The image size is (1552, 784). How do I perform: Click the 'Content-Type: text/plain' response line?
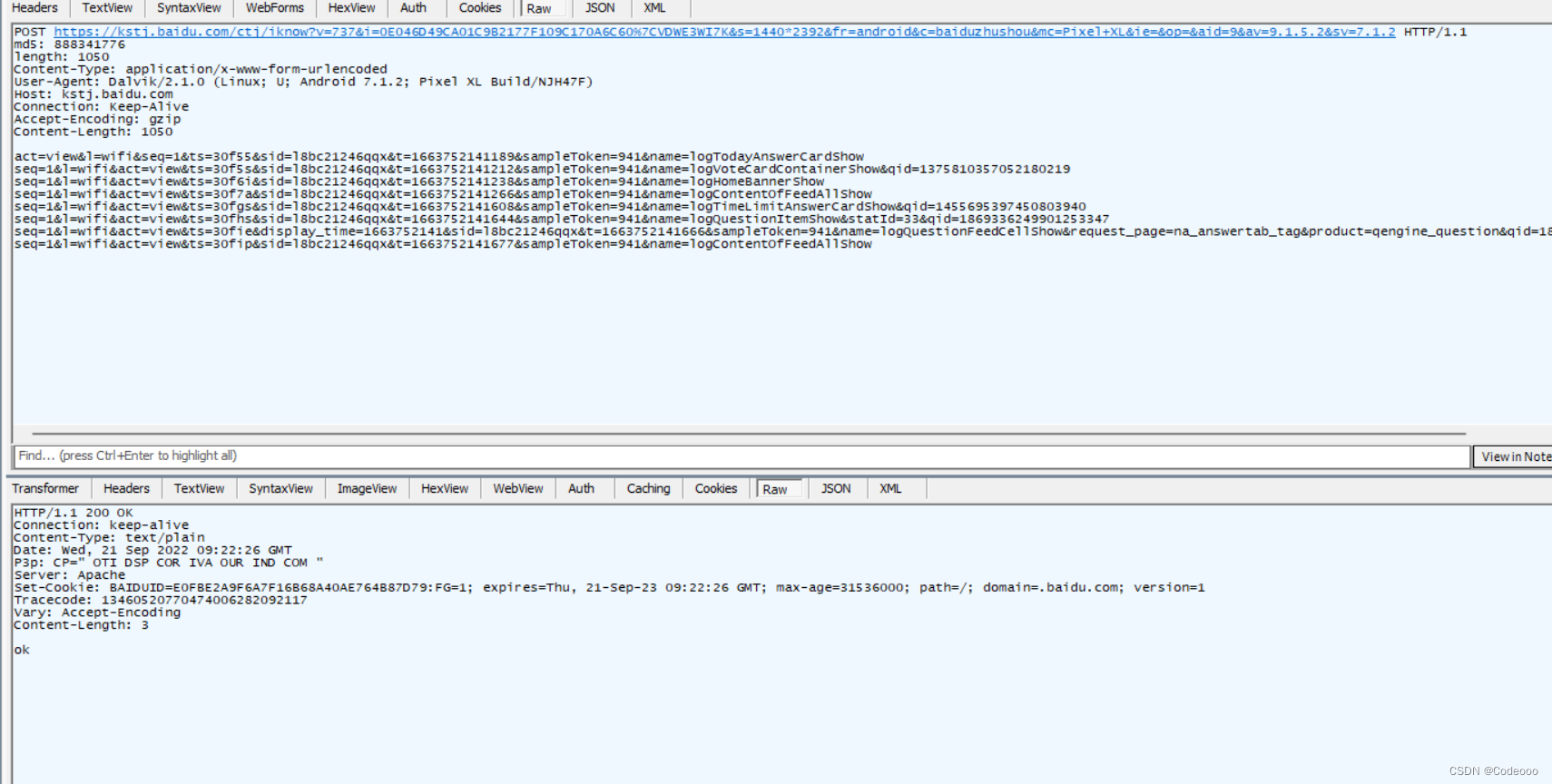[x=109, y=538]
